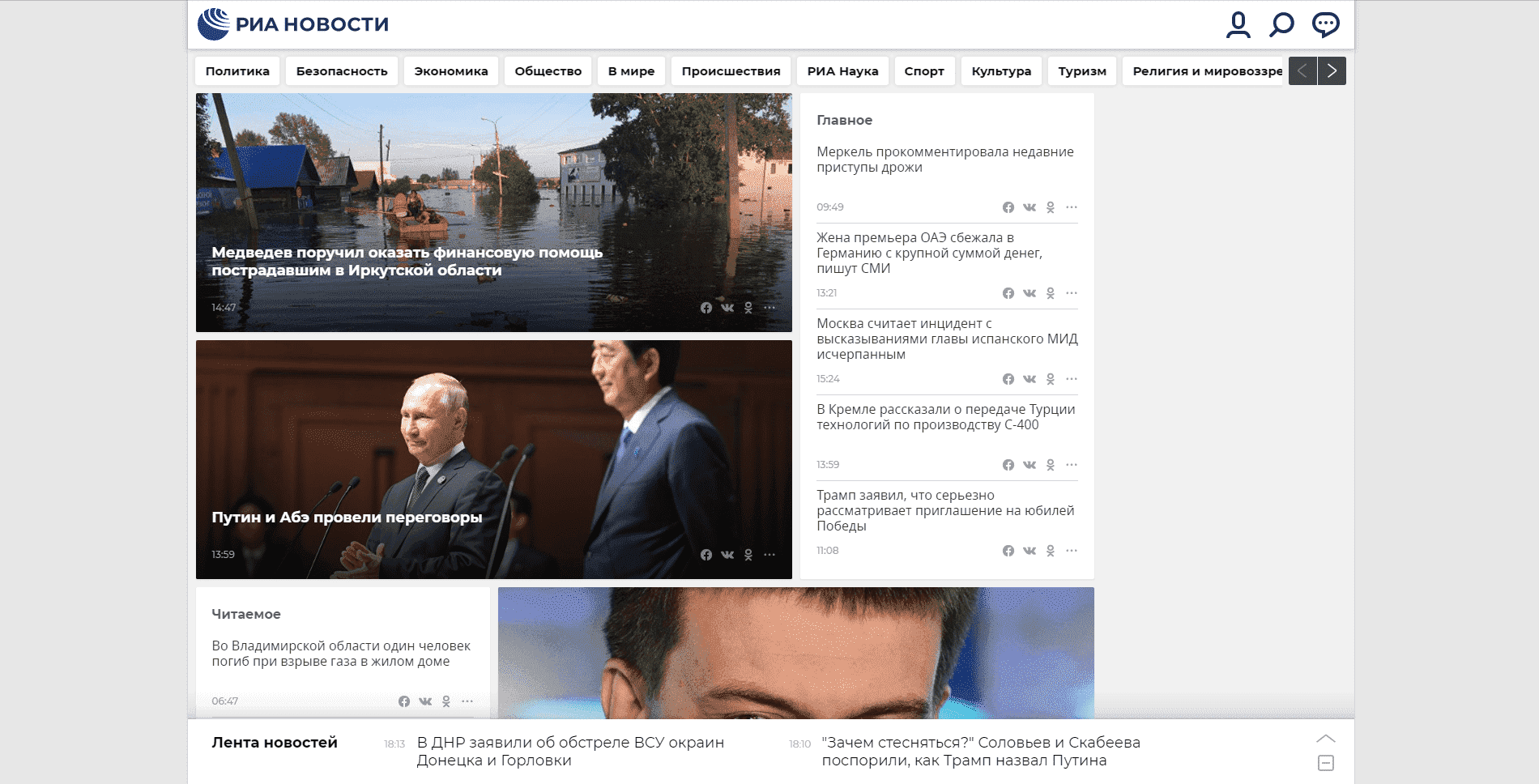This screenshot has height=784, width=1539.
Task: Click the RIA Novosti globe logo
Action: (x=214, y=24)
